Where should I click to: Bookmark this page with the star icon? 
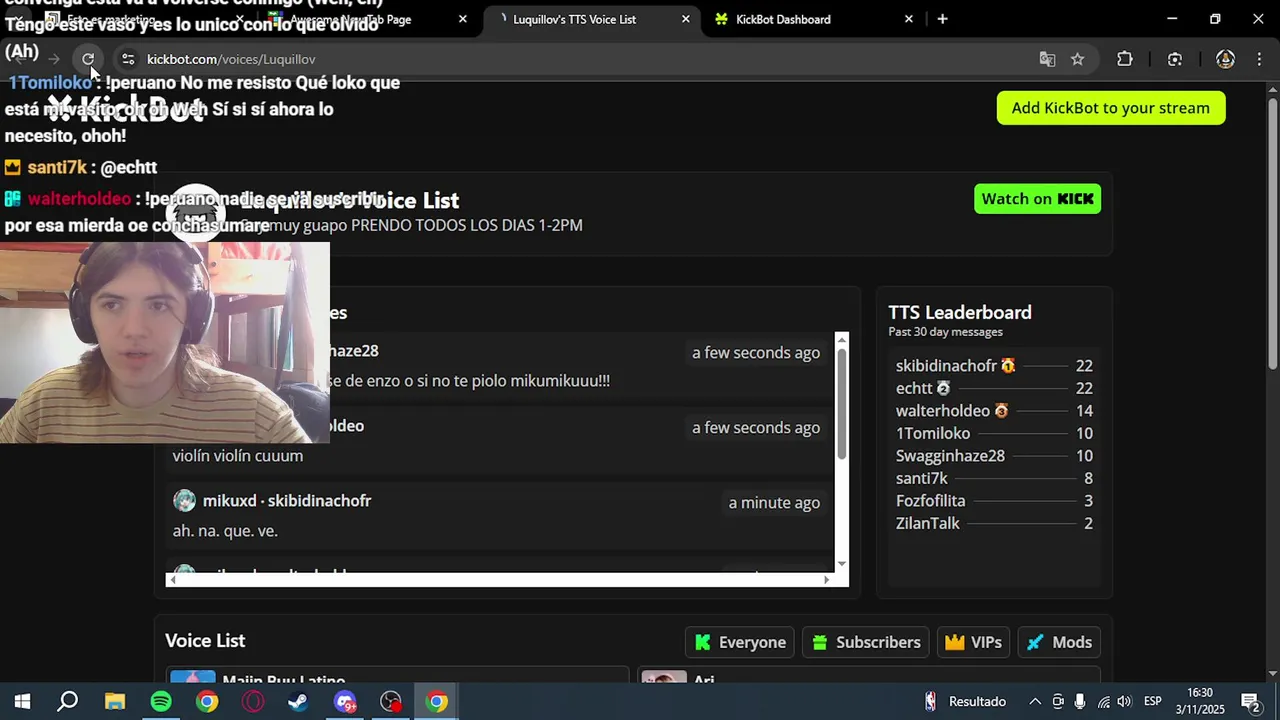tap(1077, 59)
